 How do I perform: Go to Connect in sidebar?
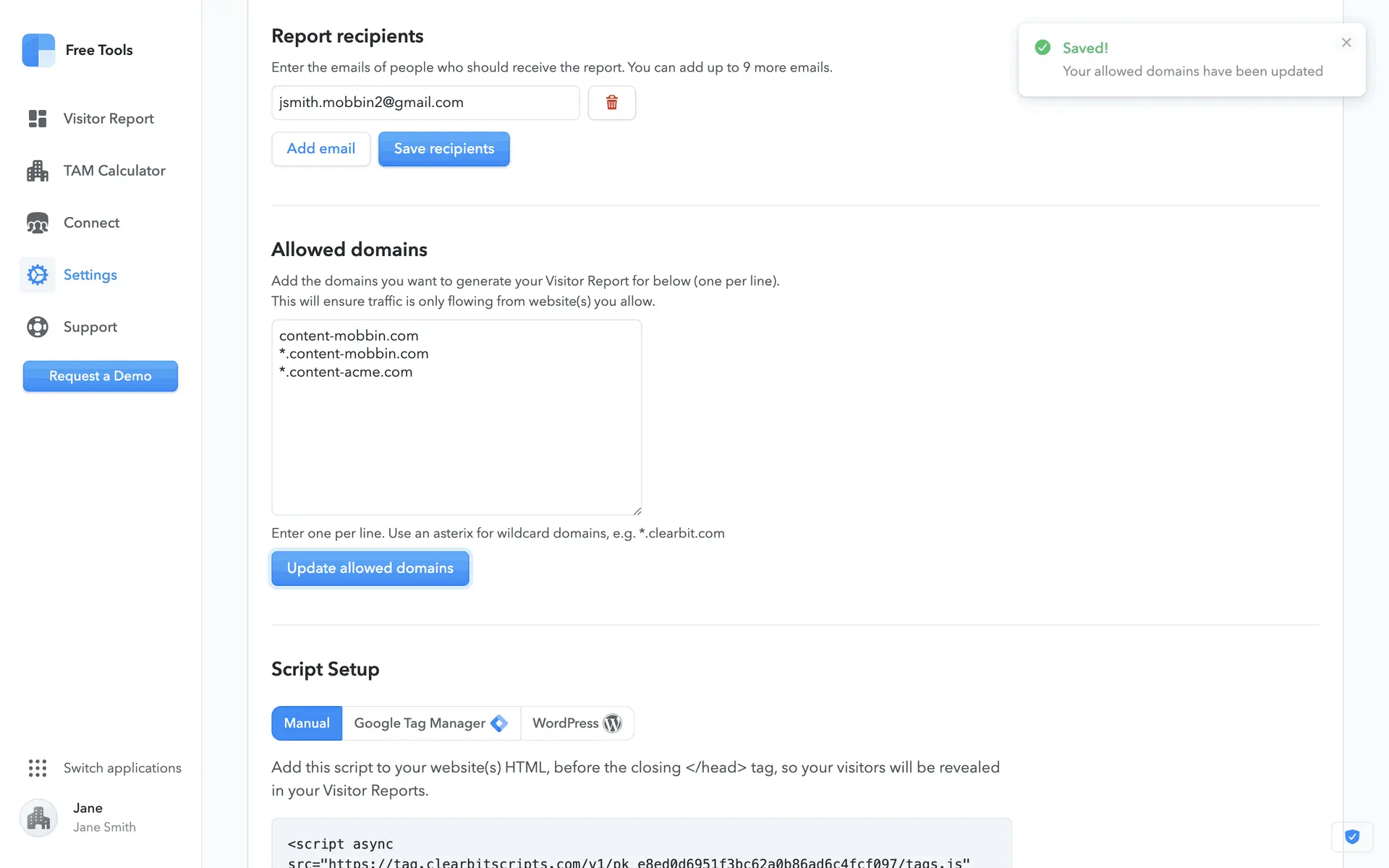90,223
